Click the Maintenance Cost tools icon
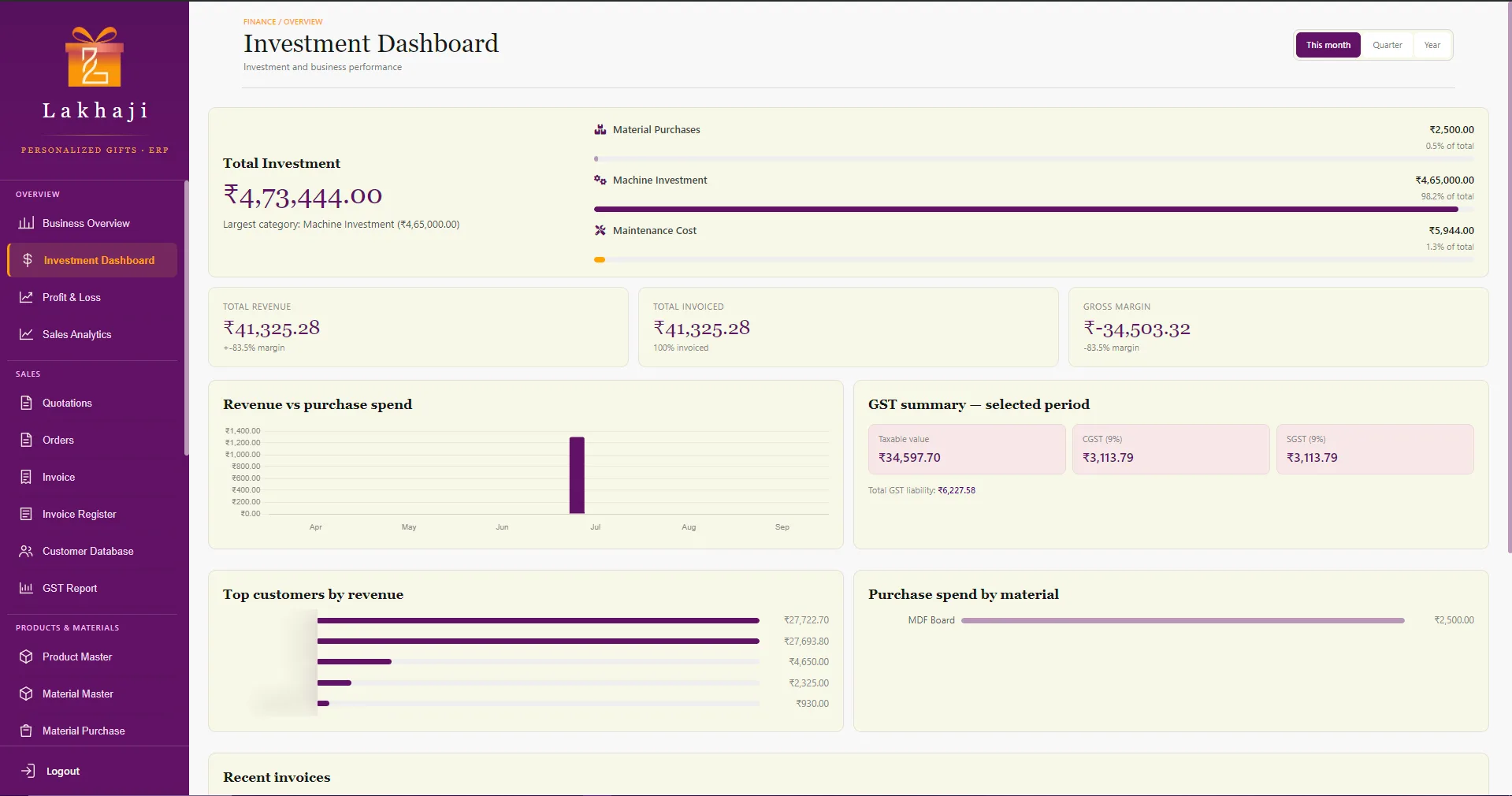1512x796 pixels. click(600, 230)
